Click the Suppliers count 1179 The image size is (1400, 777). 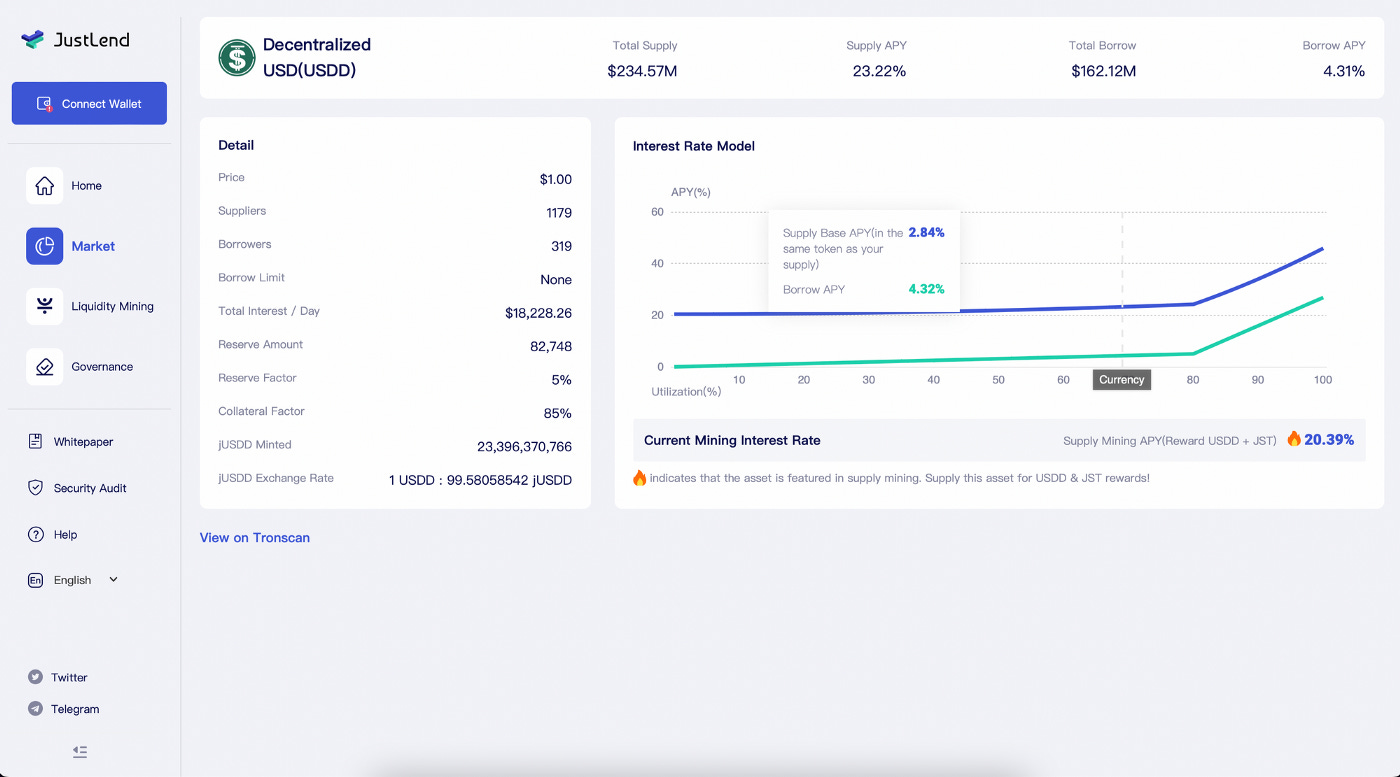559,213
